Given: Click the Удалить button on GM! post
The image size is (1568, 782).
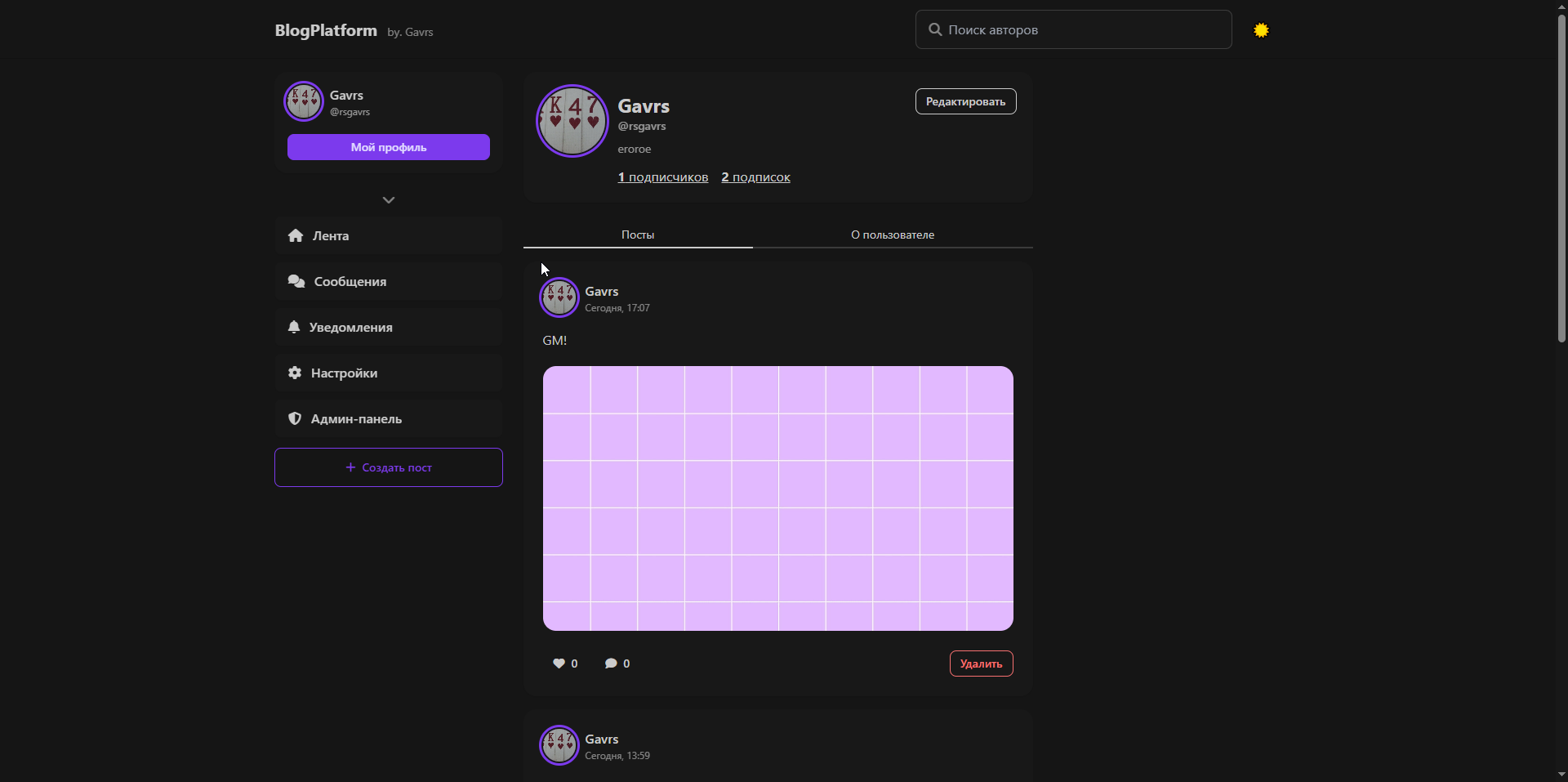Looking at the screenshot, I should click(x=982, y=664).
